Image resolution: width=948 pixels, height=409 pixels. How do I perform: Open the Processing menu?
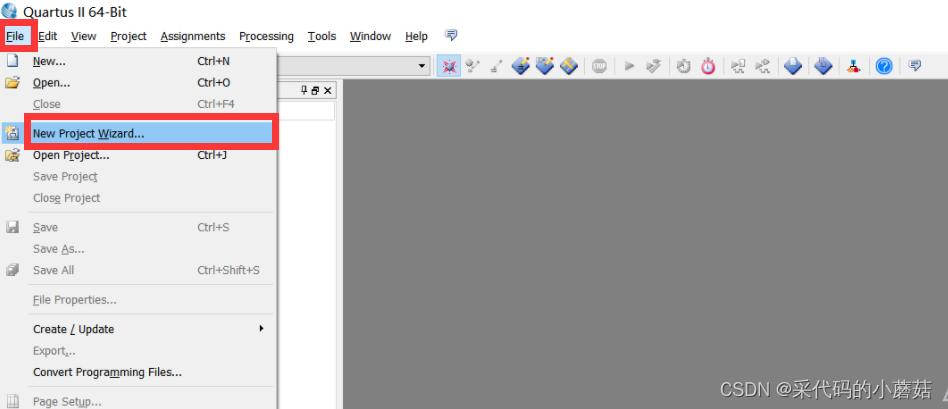point(266,36)
